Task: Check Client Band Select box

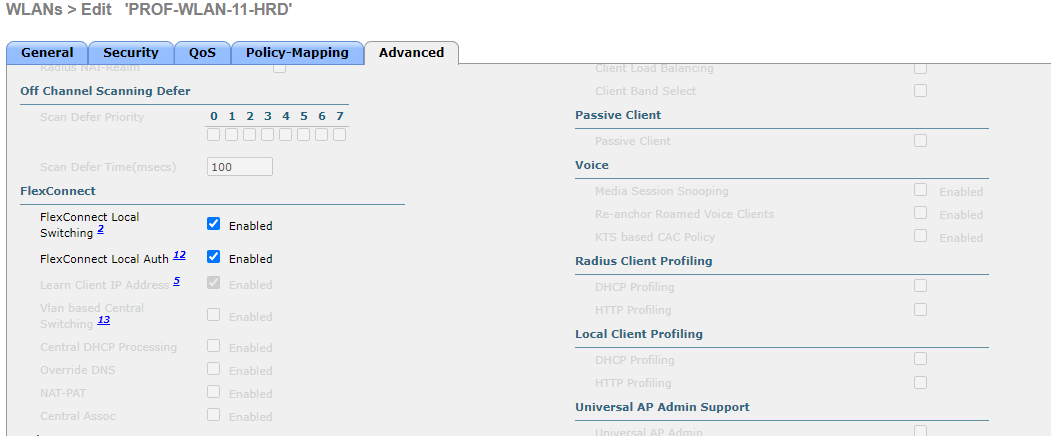Action: [x=920, y=91]
